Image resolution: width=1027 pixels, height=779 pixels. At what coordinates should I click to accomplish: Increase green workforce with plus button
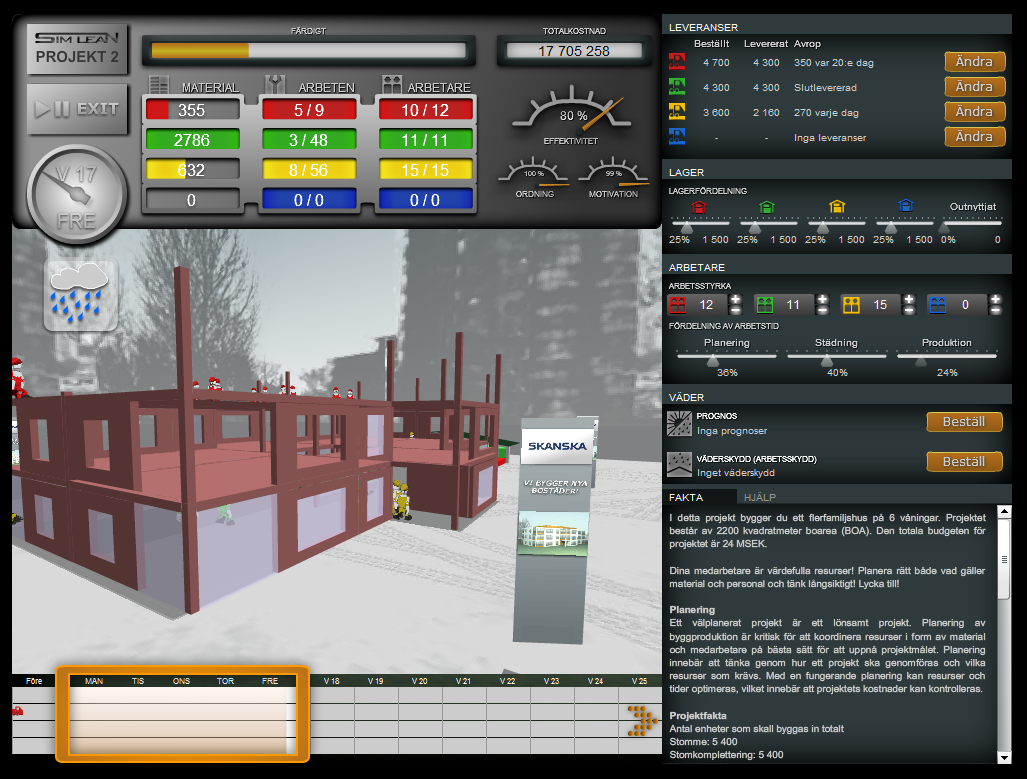[823, 299]
